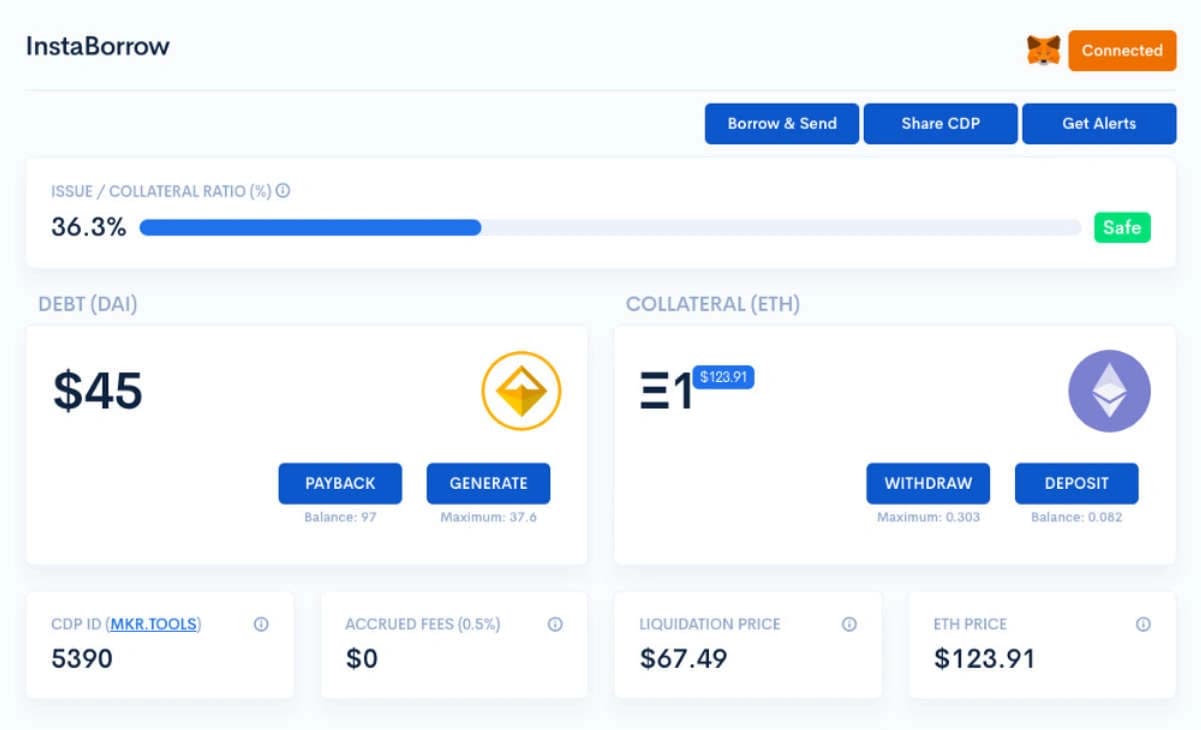1201x730 pixels.
Task: Open Borrow & Send
Action: 782,124
